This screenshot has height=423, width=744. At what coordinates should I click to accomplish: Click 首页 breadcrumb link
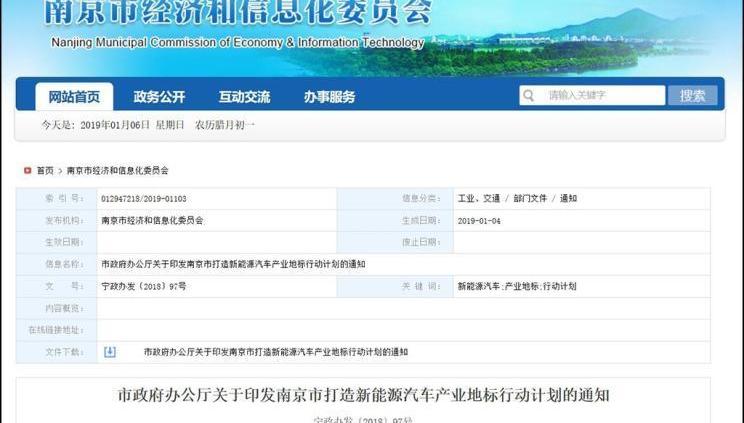[x=45, y=171]
